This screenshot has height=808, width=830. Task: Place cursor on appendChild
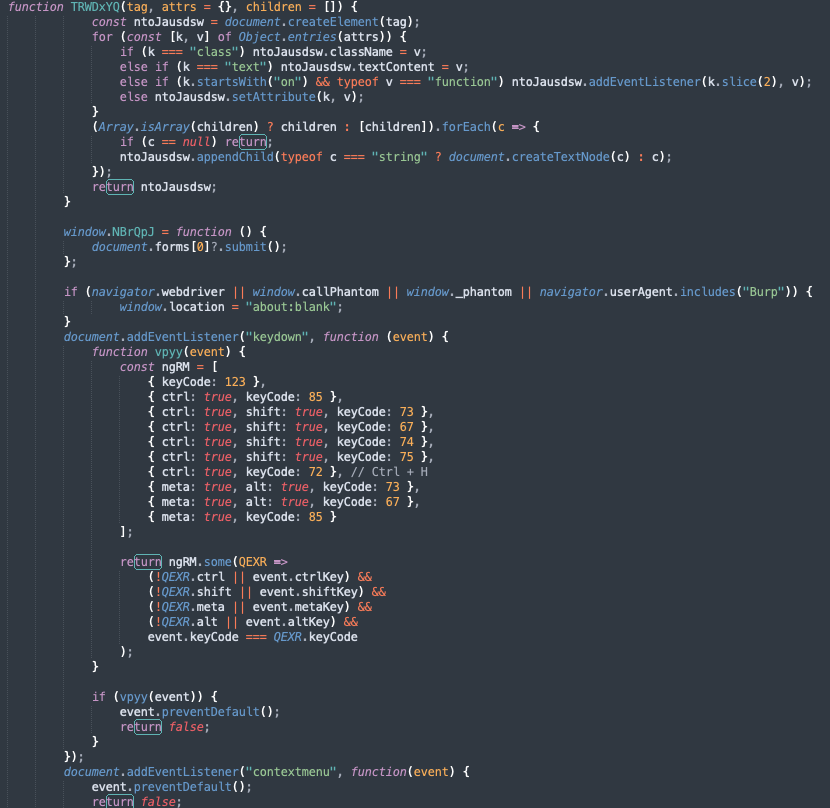(x=235, y=157)
